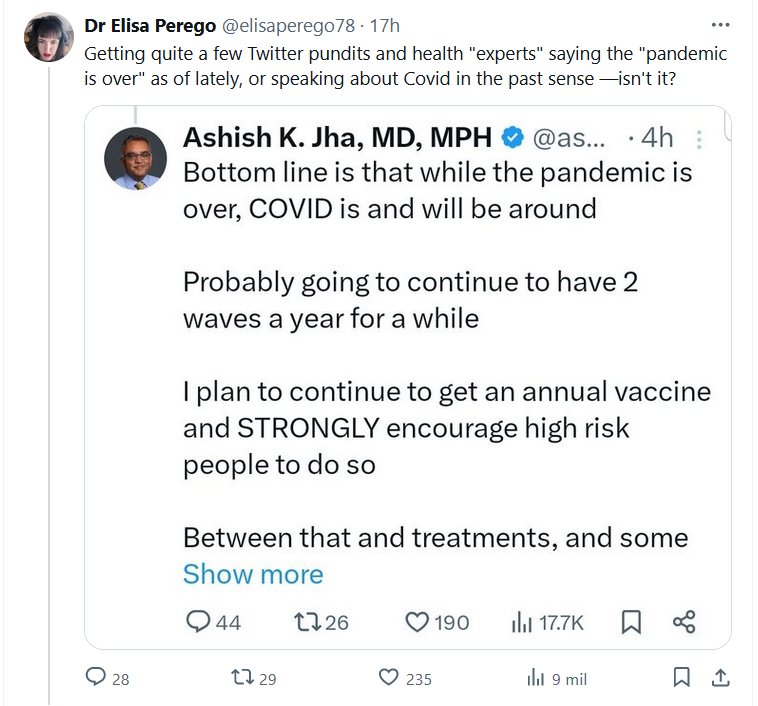View analytics for the 9 mil views tweet
This screenshot has height=706, width=758.
[x=535, y=678]
